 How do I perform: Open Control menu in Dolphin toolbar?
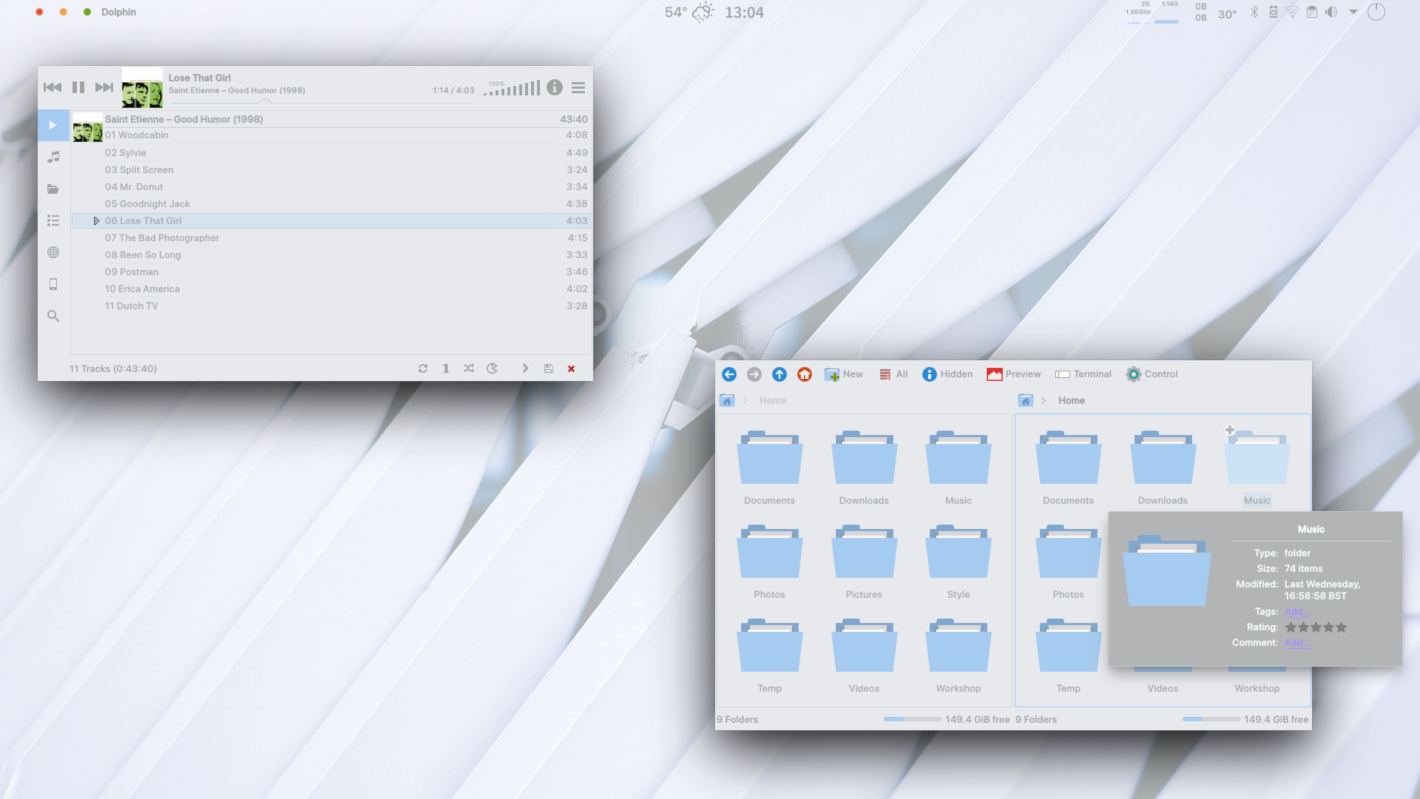click(1152, 374)
